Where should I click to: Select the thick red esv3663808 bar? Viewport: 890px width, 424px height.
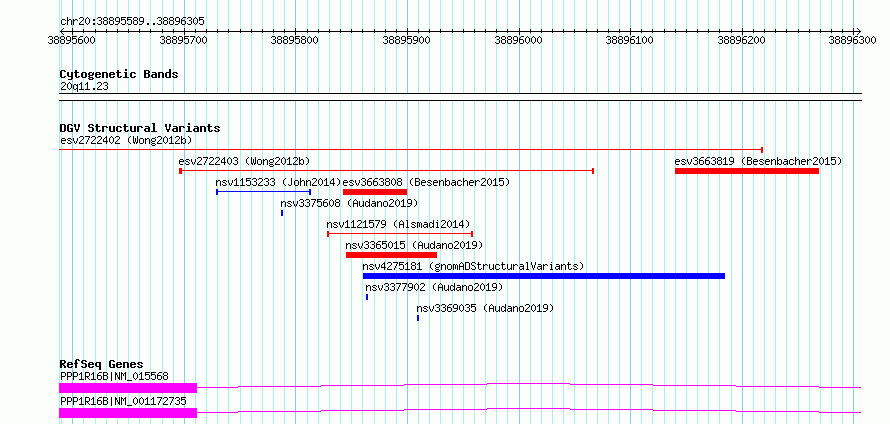(x=375, y=192)
